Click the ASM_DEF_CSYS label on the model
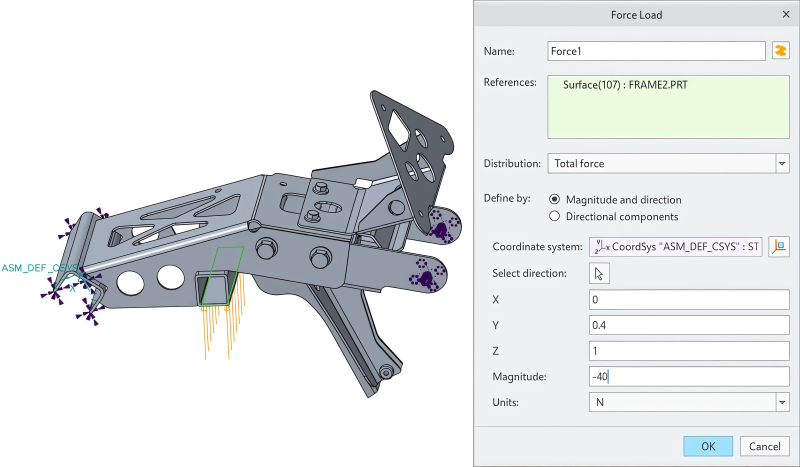Screen dimensions: 800x467 [40, 268]
